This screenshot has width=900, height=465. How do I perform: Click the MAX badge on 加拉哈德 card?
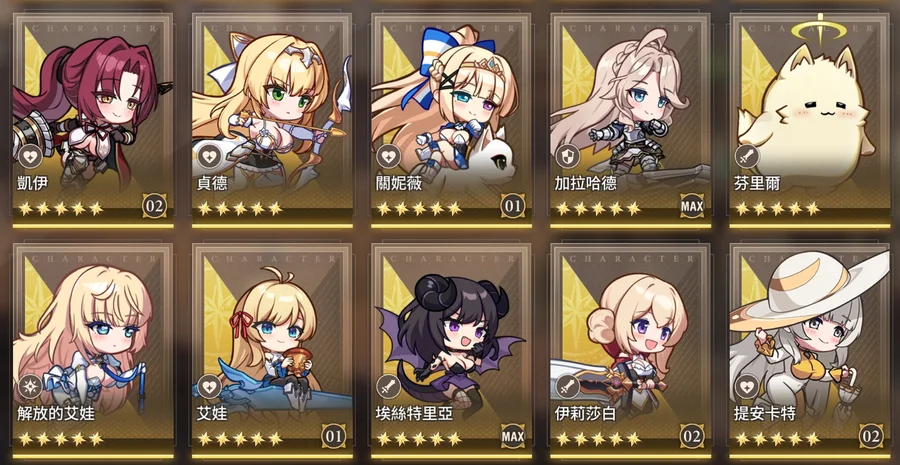click(692, 206)
